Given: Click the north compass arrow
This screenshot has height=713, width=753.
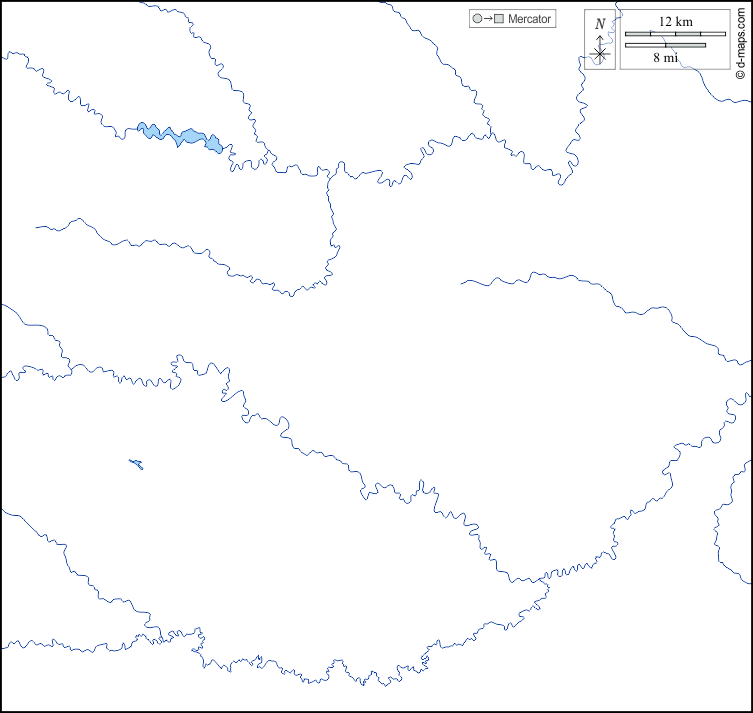Looking at the screenshot, I should [x=599, y=40].
